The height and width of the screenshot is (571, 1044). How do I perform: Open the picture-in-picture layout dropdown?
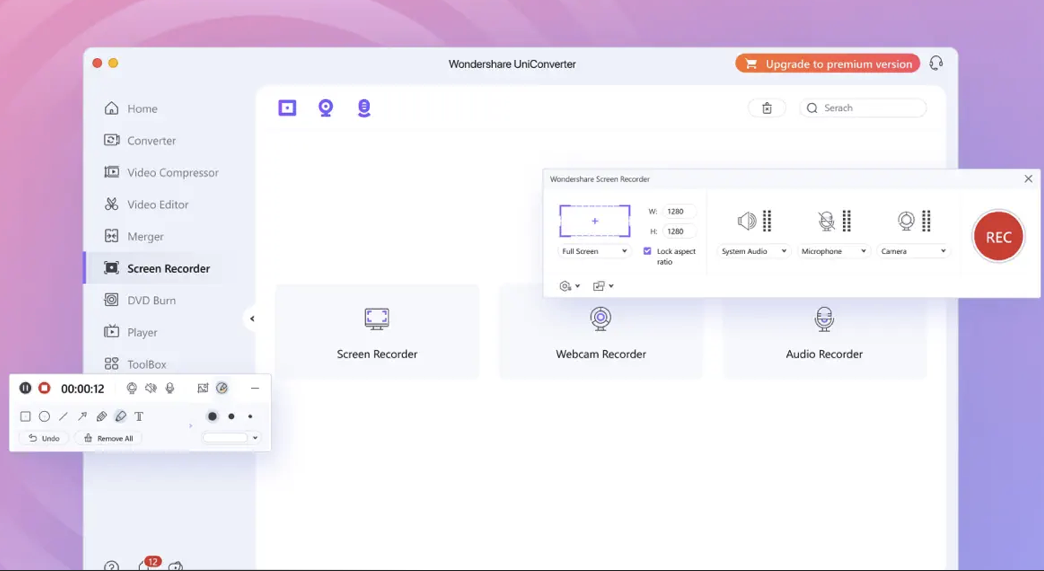coord(603,286)
